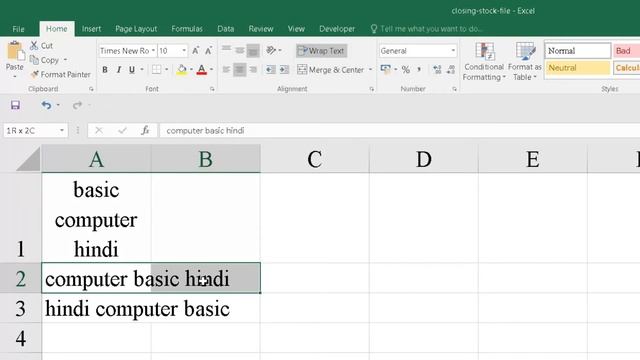Open the Merge & Center dropdown arrow

pyautogui.click(x=370, y=70)
